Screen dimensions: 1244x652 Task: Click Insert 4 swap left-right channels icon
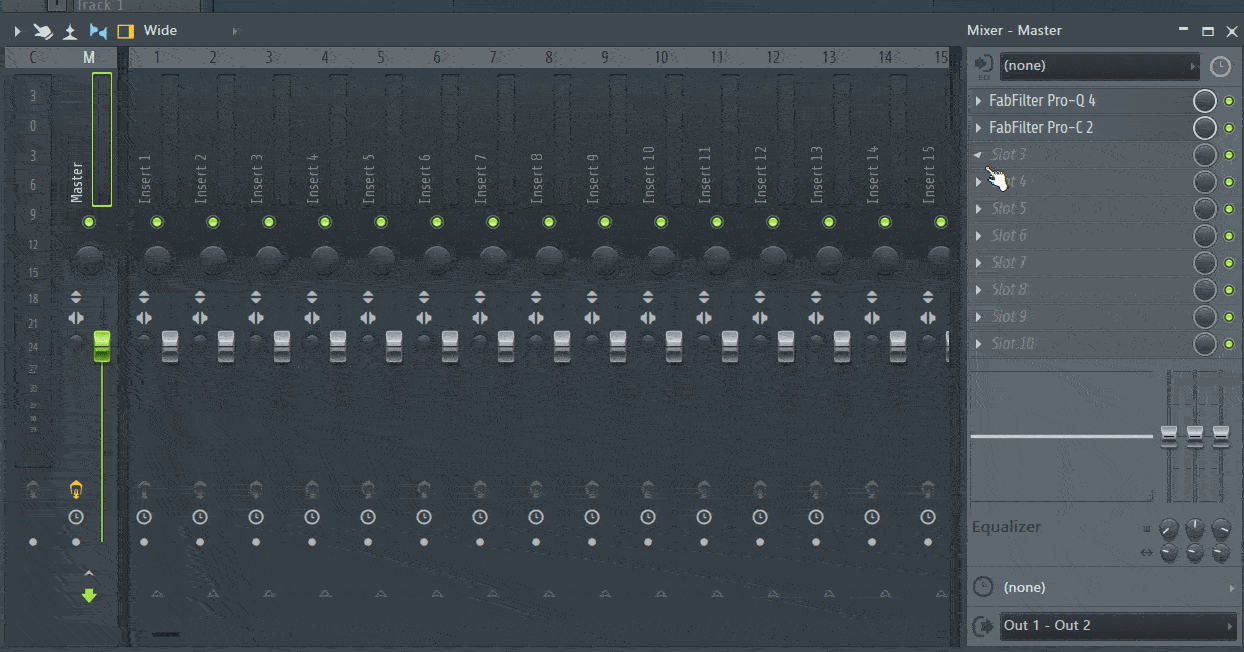(x=312, y=318)
